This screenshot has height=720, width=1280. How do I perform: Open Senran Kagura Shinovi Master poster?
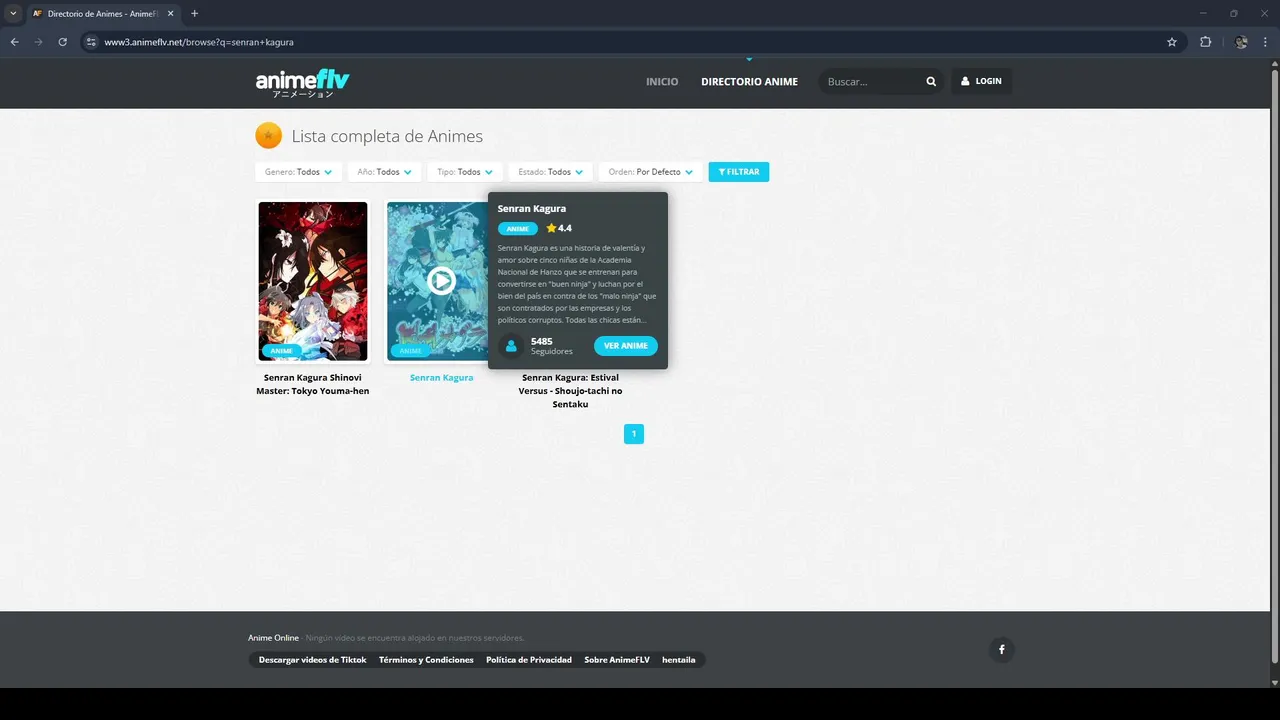coord(313,281)
